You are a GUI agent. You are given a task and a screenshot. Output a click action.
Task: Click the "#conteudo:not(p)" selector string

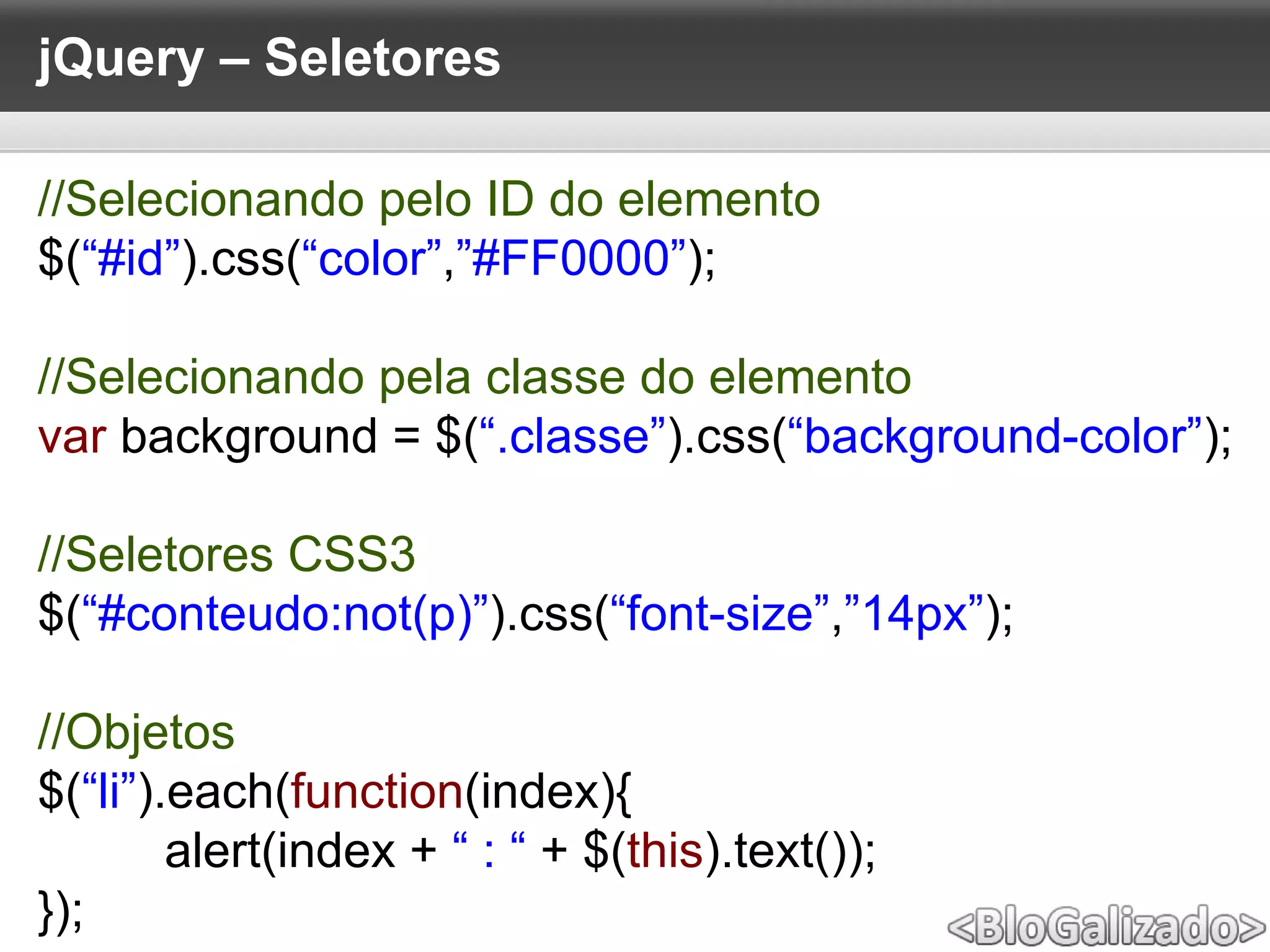click(285, 615)
